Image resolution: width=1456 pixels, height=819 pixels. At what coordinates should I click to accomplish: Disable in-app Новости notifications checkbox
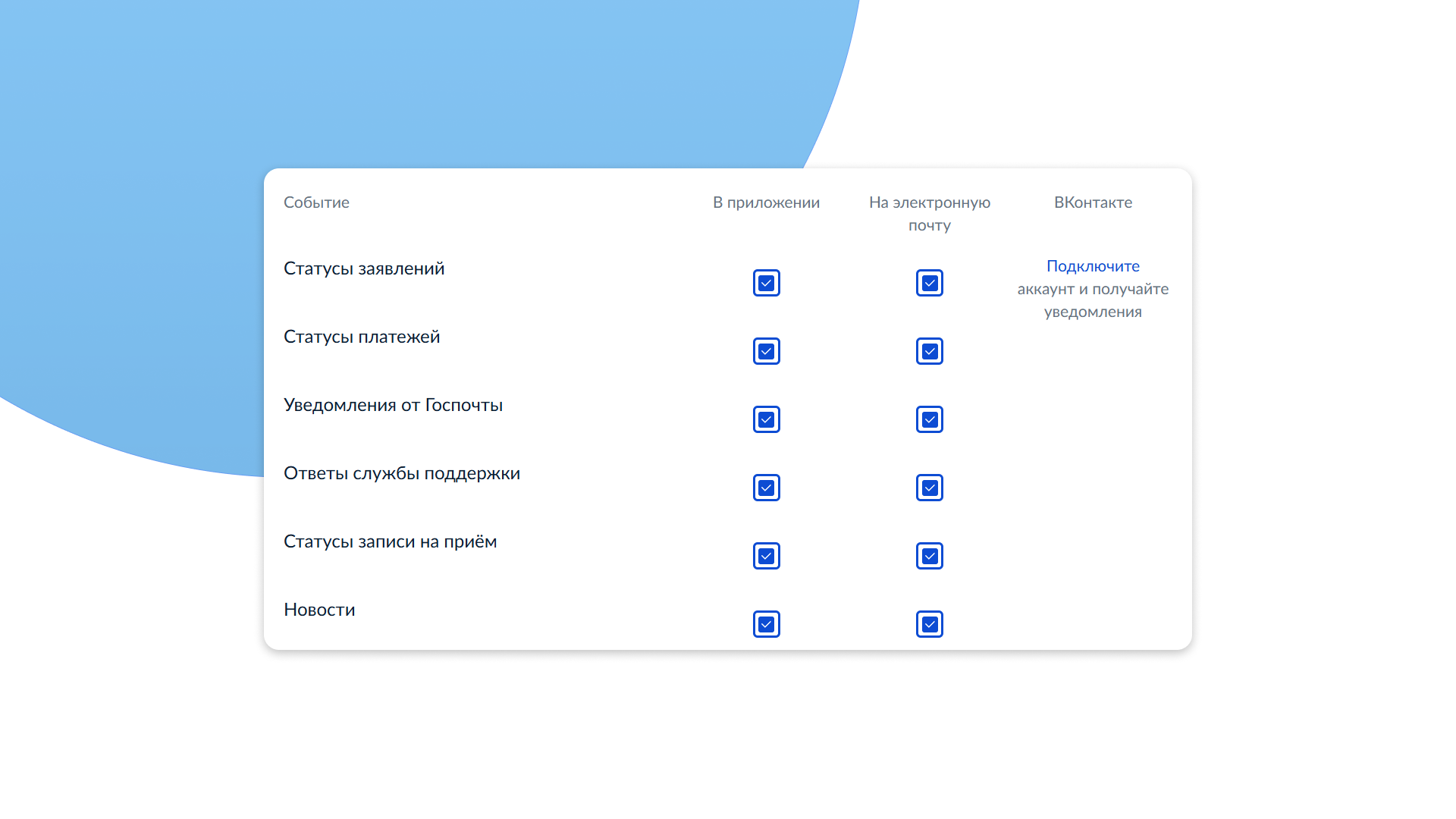766,624
